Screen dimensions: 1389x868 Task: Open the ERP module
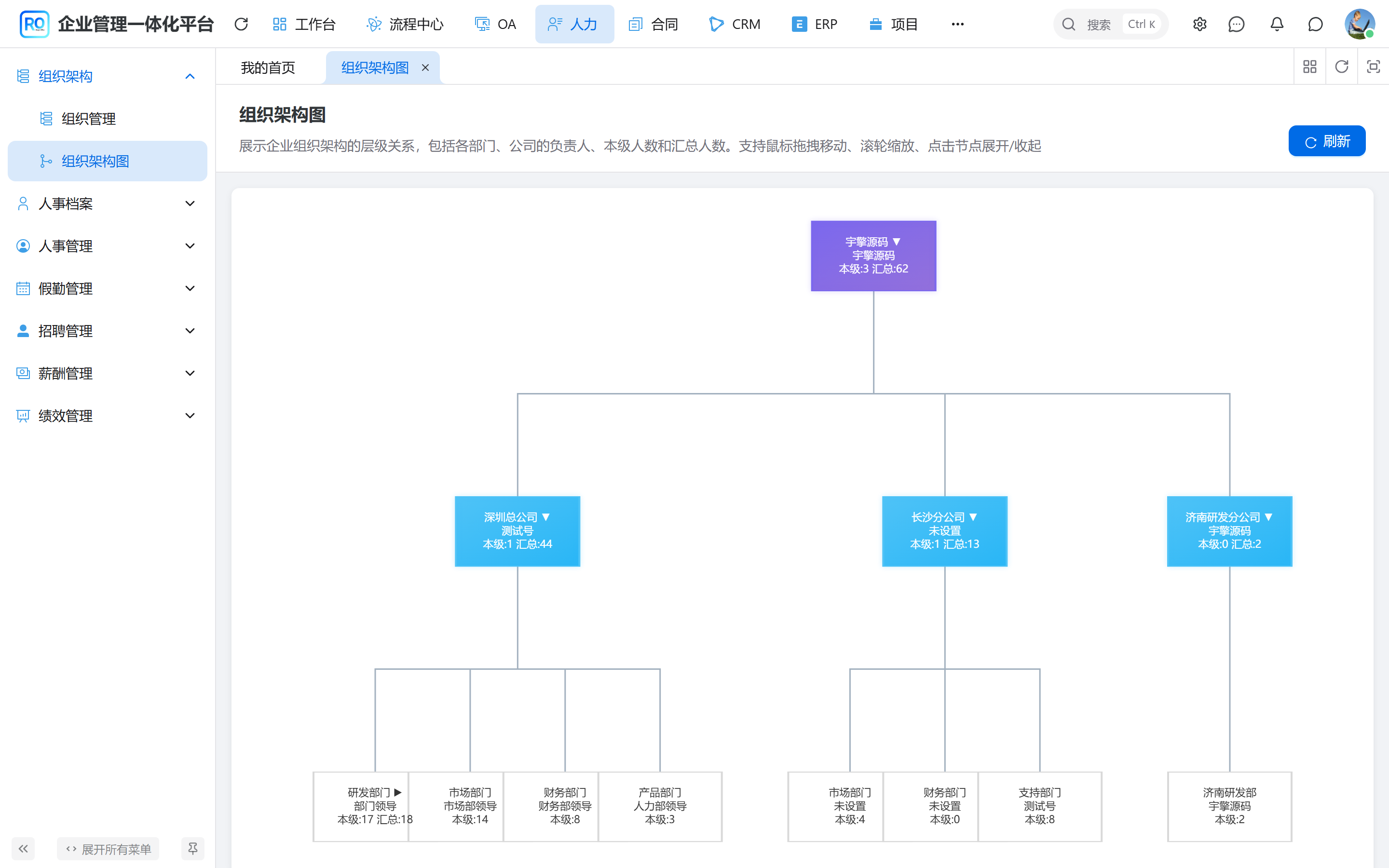click(815, 24)
